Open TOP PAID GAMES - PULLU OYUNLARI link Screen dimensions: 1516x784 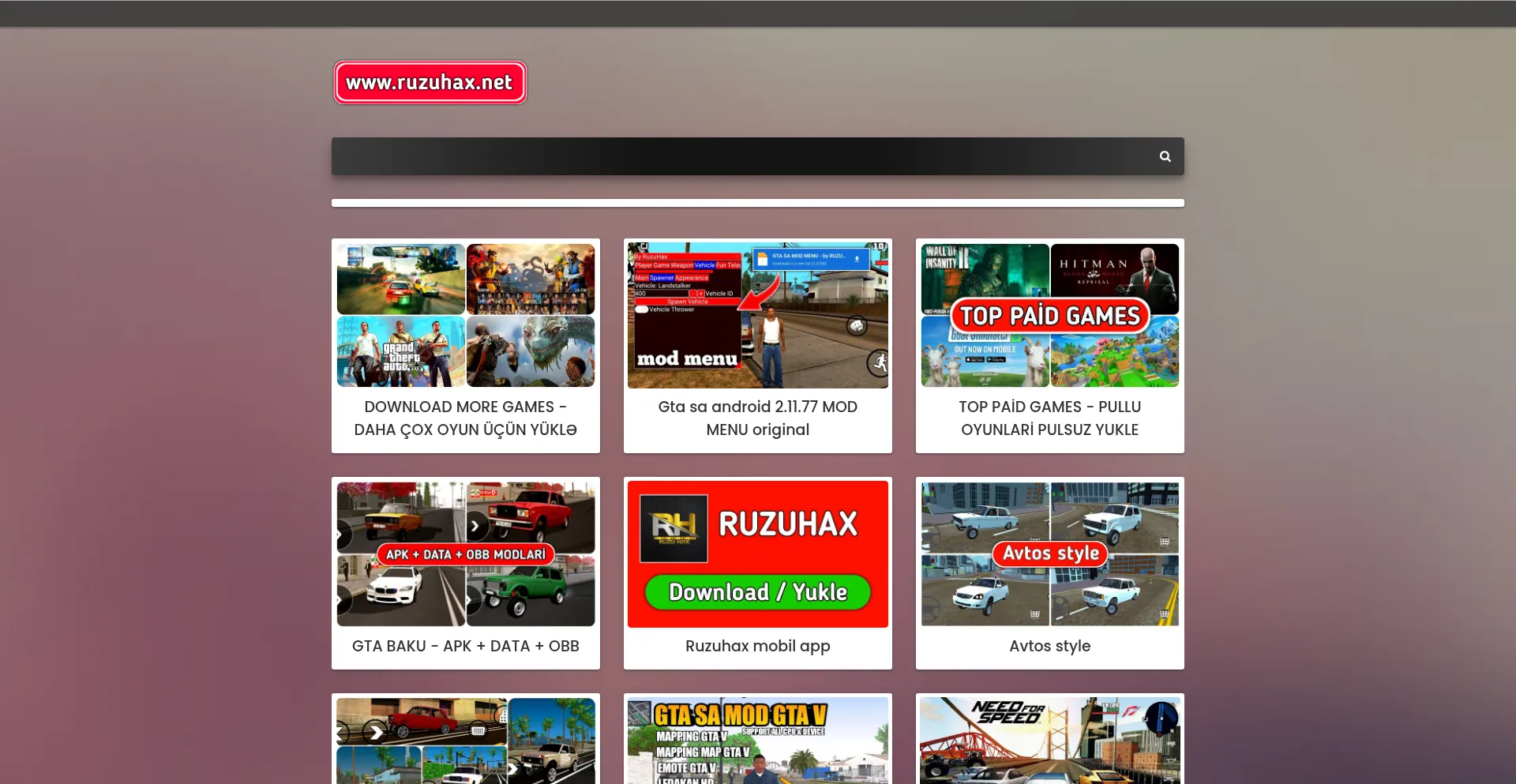click(1049, 418)
